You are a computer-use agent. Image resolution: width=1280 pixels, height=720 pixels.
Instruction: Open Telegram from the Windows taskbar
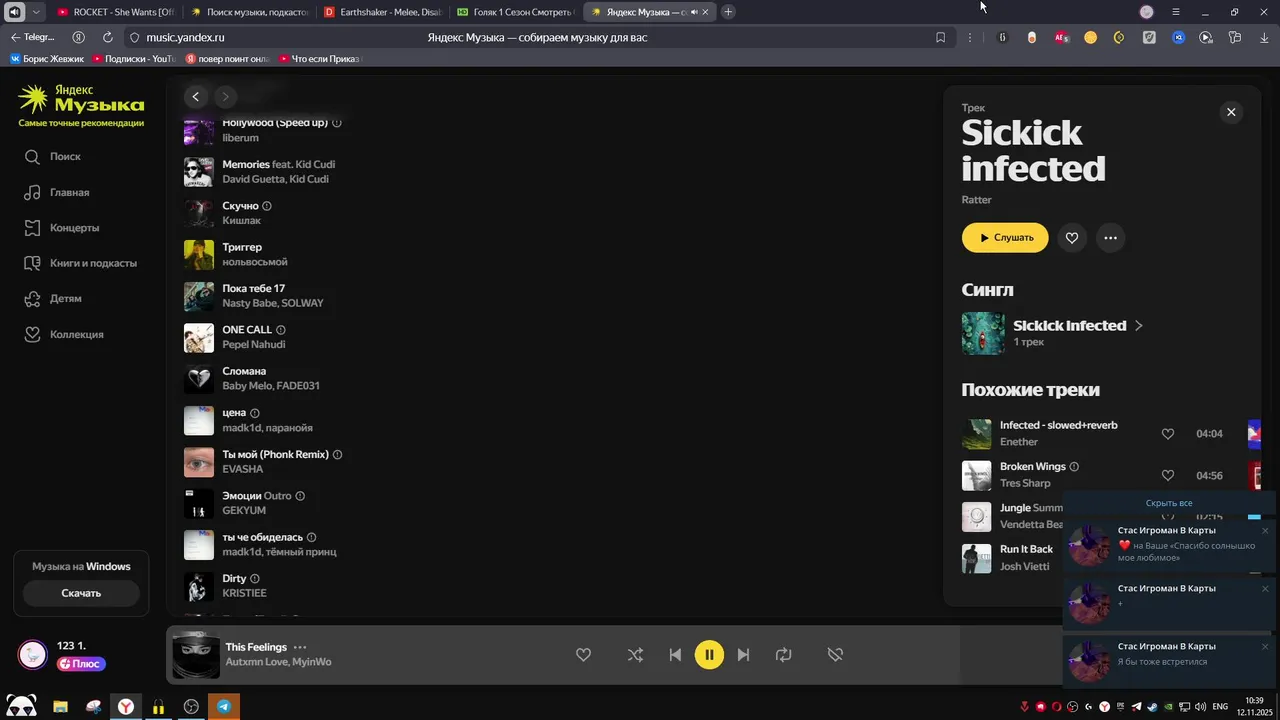coord(224,706)
